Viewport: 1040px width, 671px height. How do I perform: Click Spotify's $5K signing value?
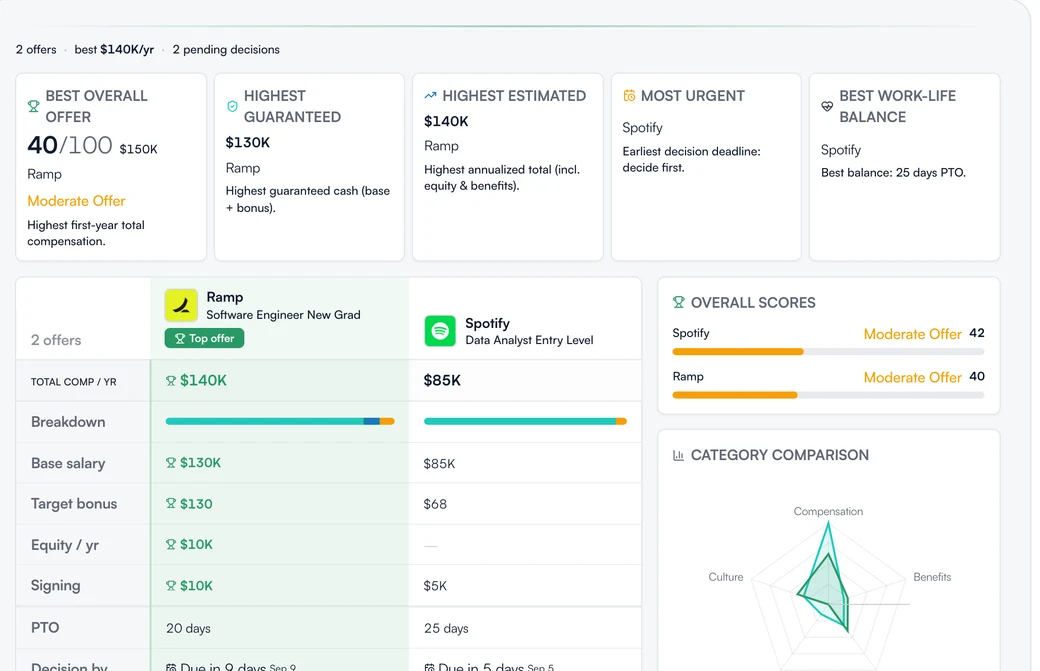tap(435, 586)
